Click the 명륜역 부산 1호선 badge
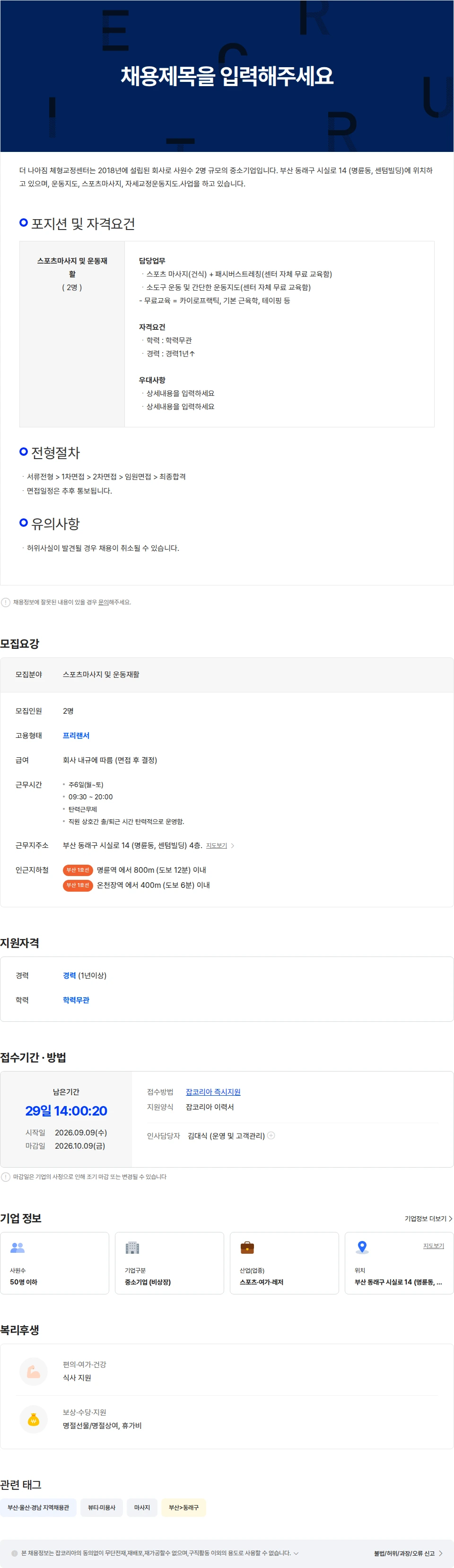 pos(77,870)
